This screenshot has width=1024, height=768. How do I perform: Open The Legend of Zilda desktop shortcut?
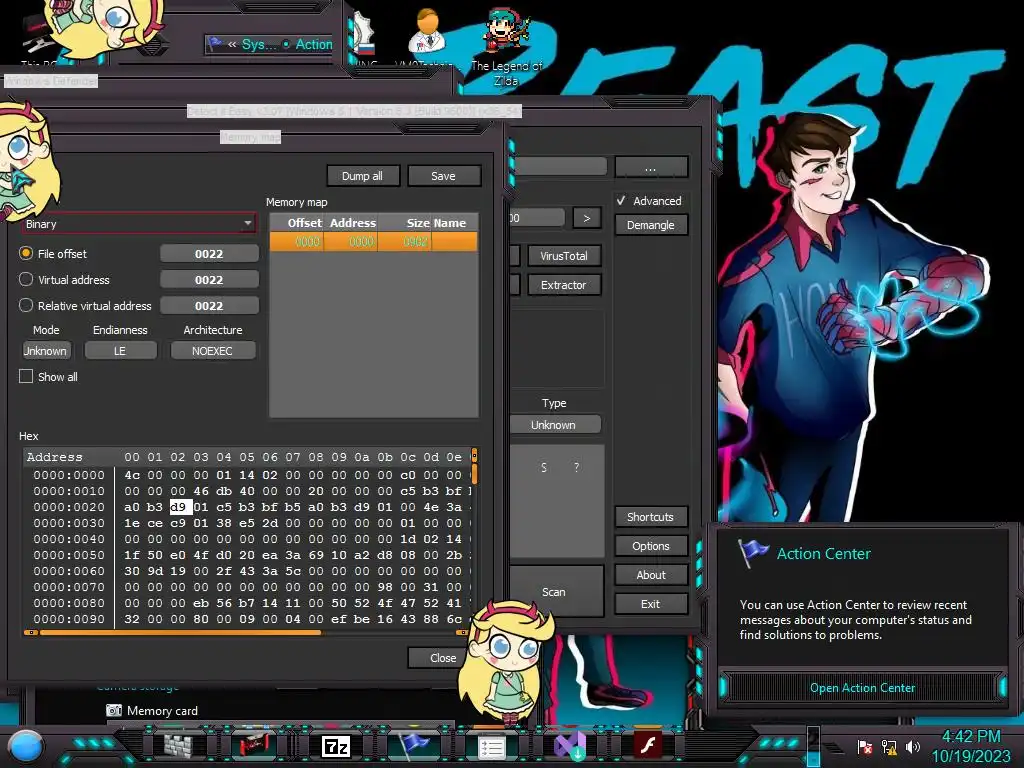coord(506,49)
